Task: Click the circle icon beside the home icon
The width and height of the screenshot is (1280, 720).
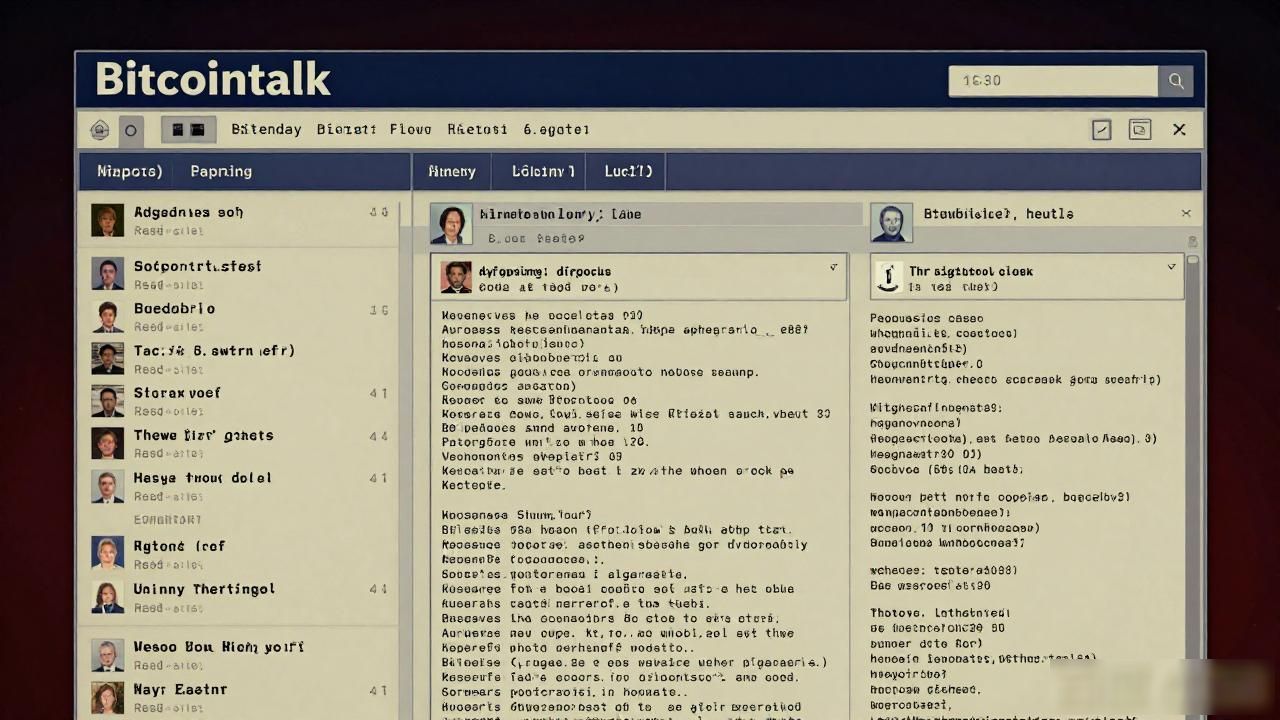Action: (131, 130)
